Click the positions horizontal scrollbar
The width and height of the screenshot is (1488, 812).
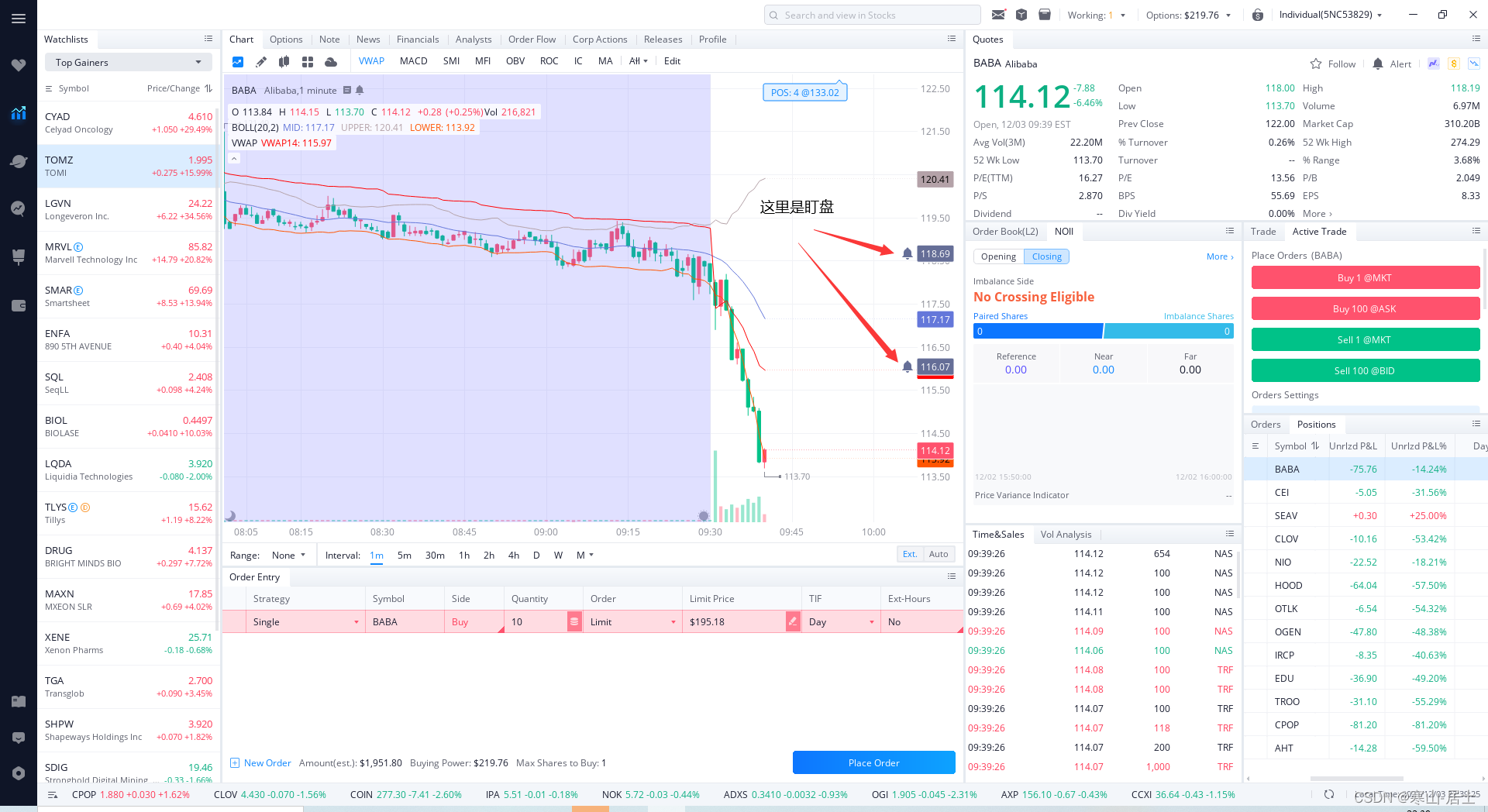pos(1356,778)
